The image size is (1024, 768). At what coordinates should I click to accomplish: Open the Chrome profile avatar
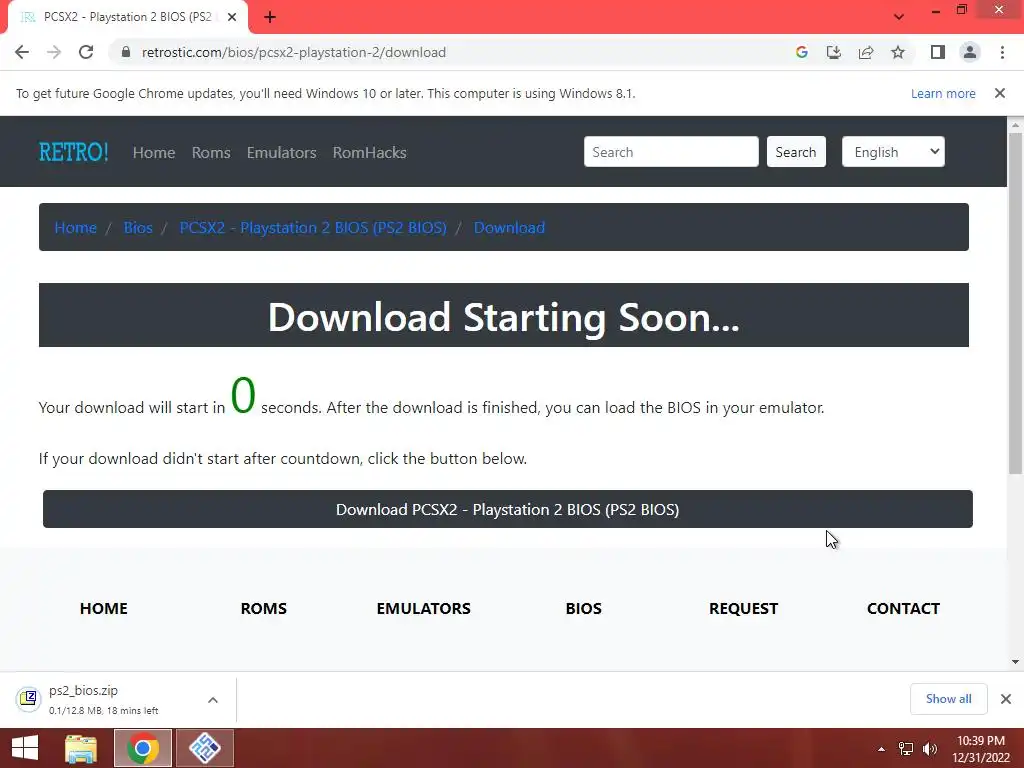pyautogui.click(x=970, y=52)
